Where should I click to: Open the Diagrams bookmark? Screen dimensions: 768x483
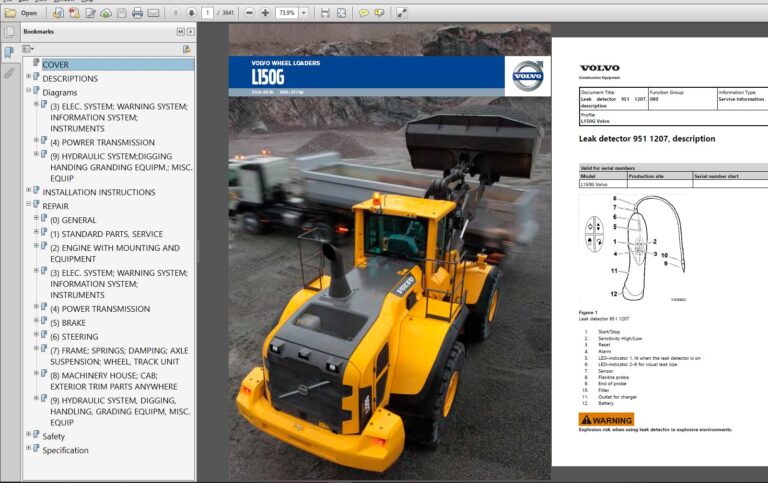tap(60, 93)
